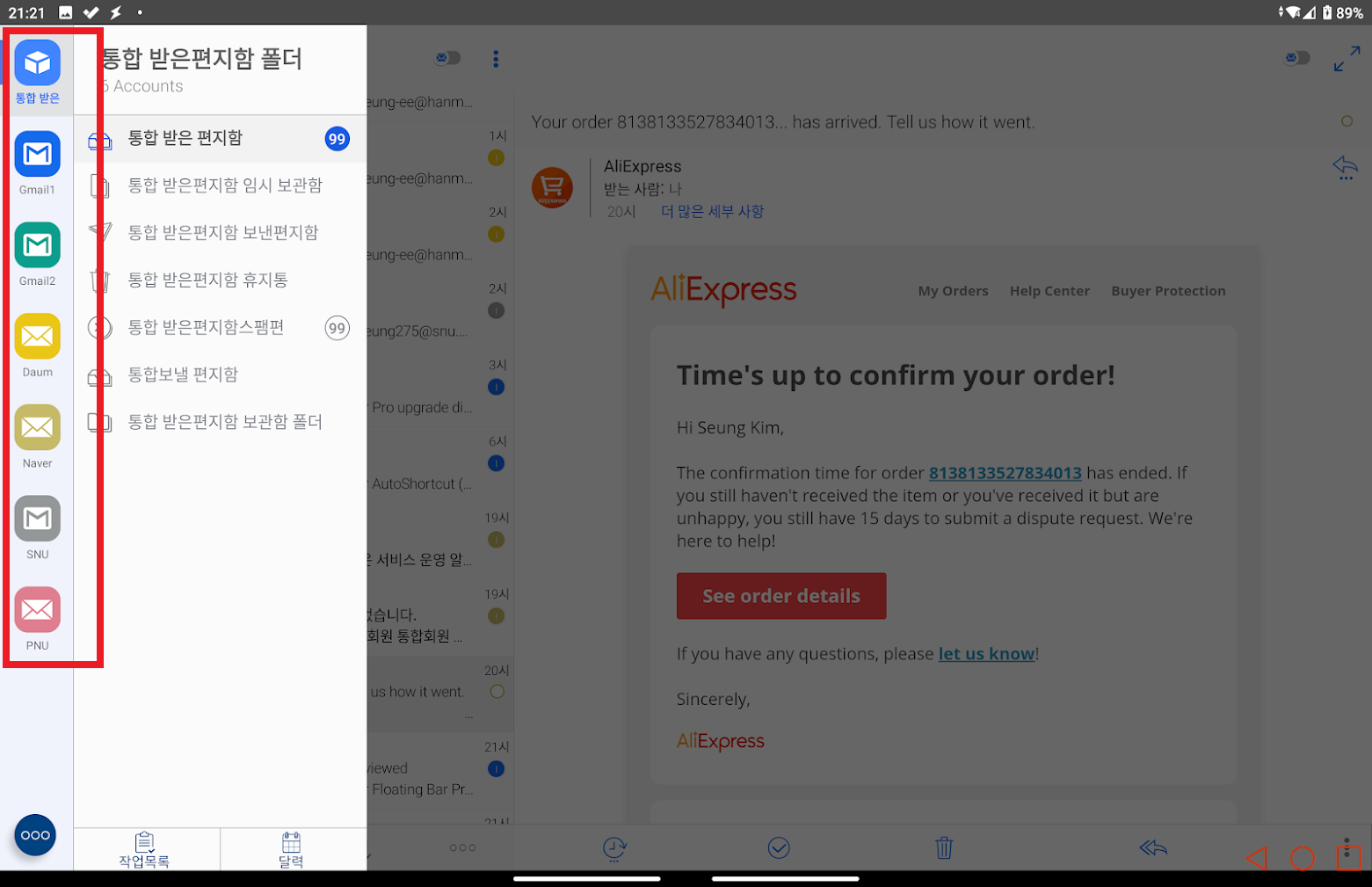Click the See order details button
1372x887 pixels.
[781, 596]
